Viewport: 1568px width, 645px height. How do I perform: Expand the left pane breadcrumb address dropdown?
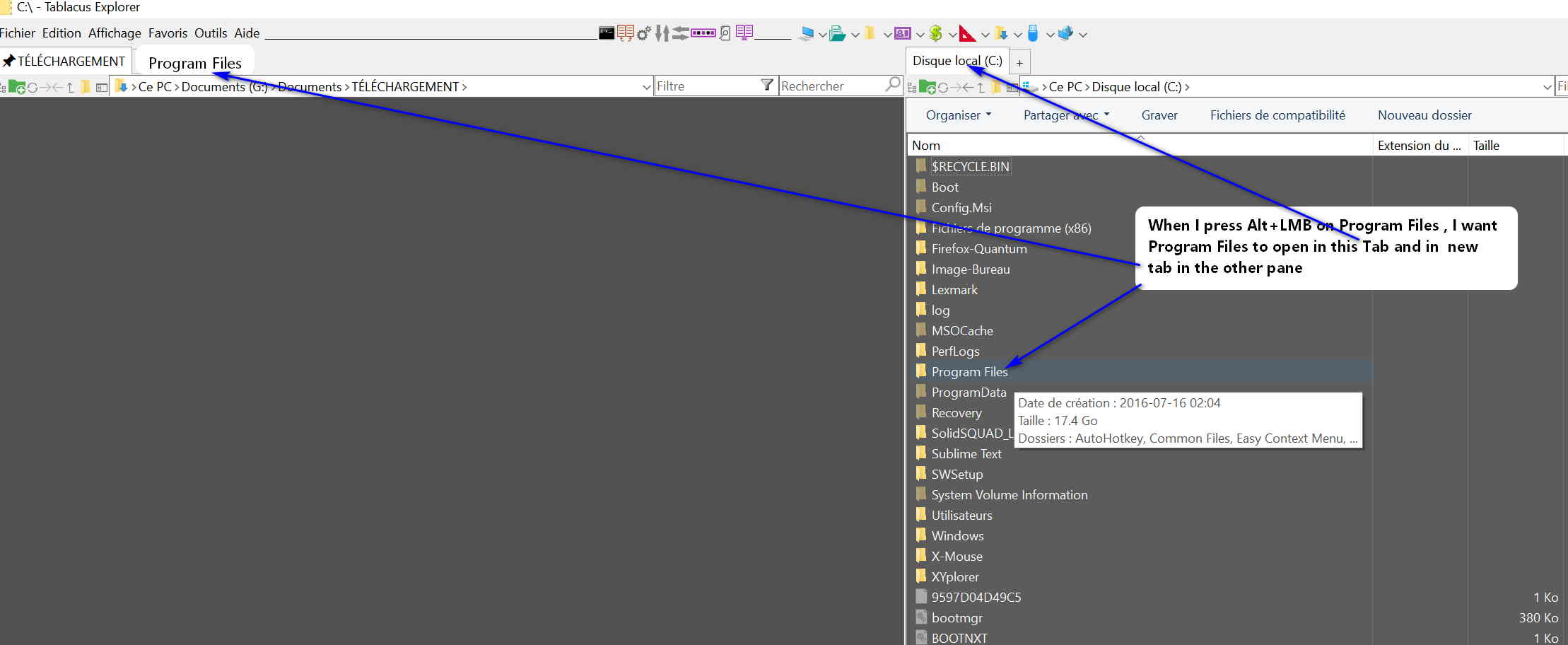(646, 86)
